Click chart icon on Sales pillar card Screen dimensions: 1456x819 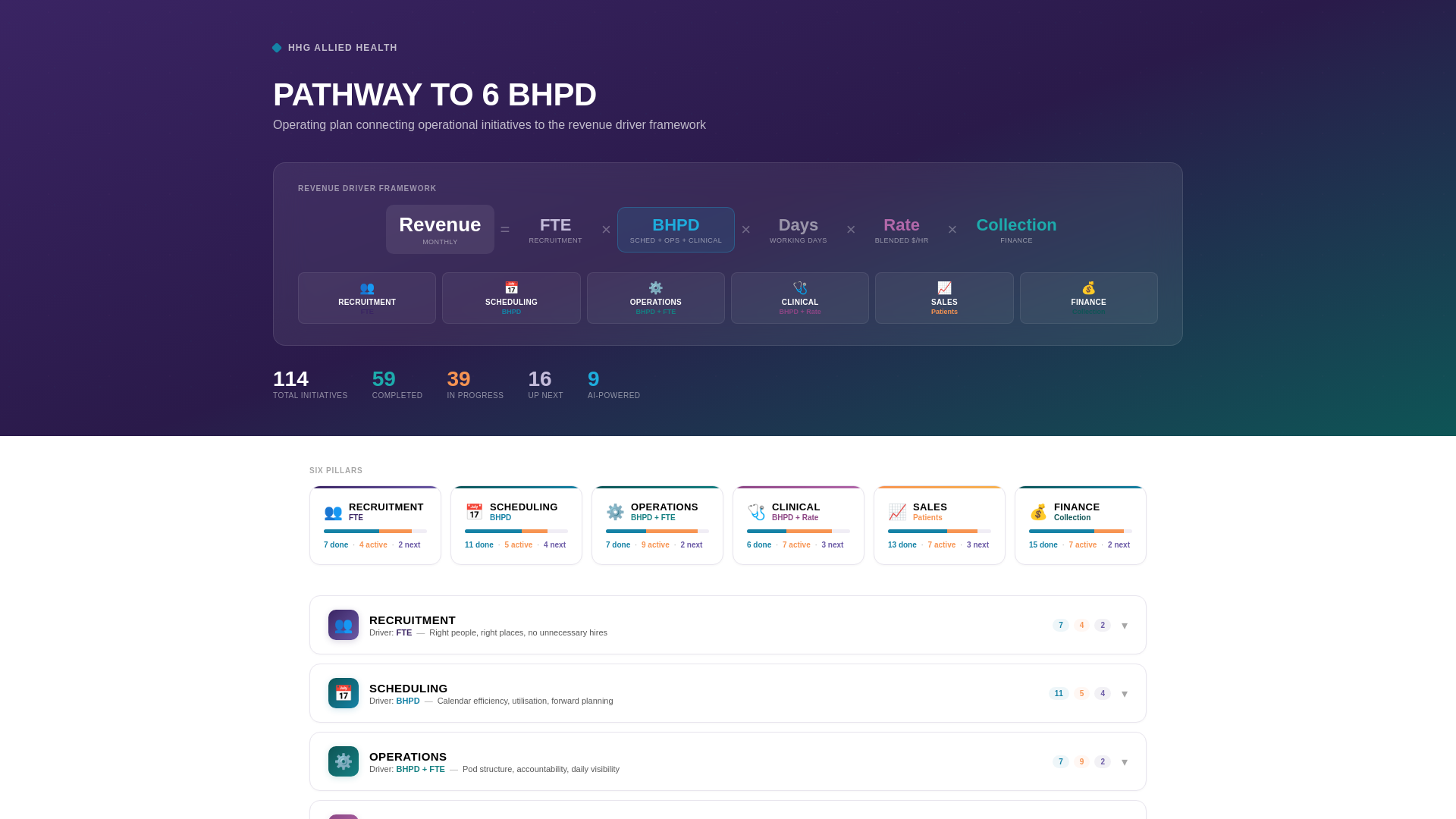click(x=897, y=512)
